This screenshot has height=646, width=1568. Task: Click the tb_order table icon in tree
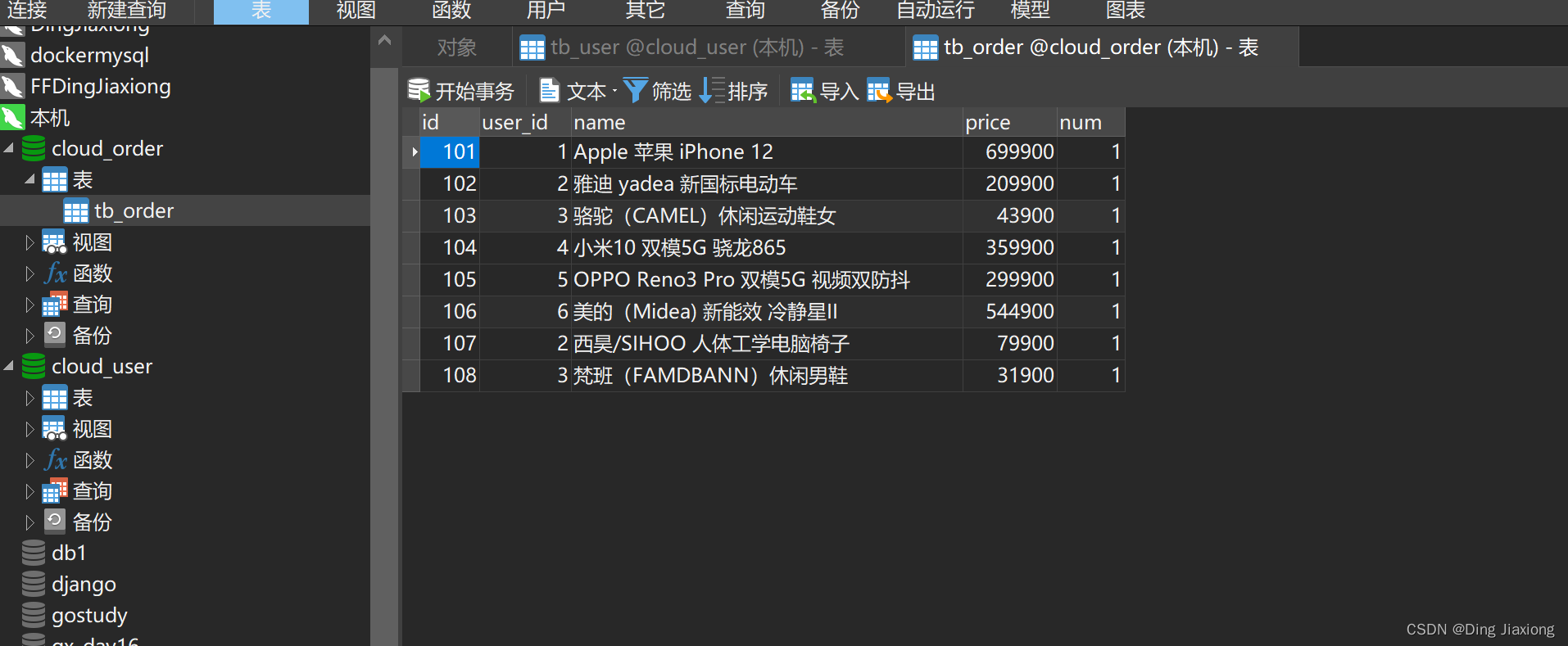(x=76, y=211)
